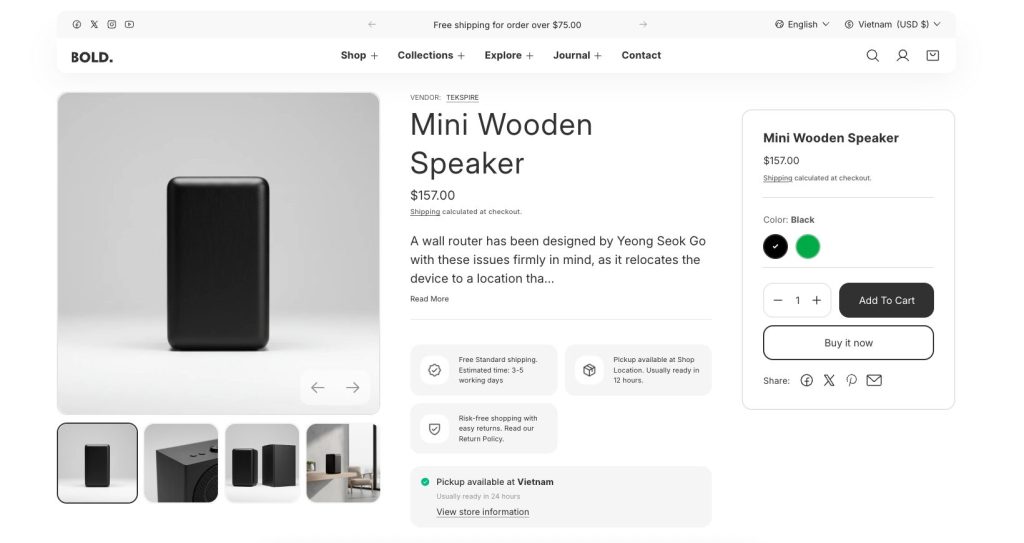Select the green color swatch
Screen dimensions: 1024x543
(x=808, y=246)
